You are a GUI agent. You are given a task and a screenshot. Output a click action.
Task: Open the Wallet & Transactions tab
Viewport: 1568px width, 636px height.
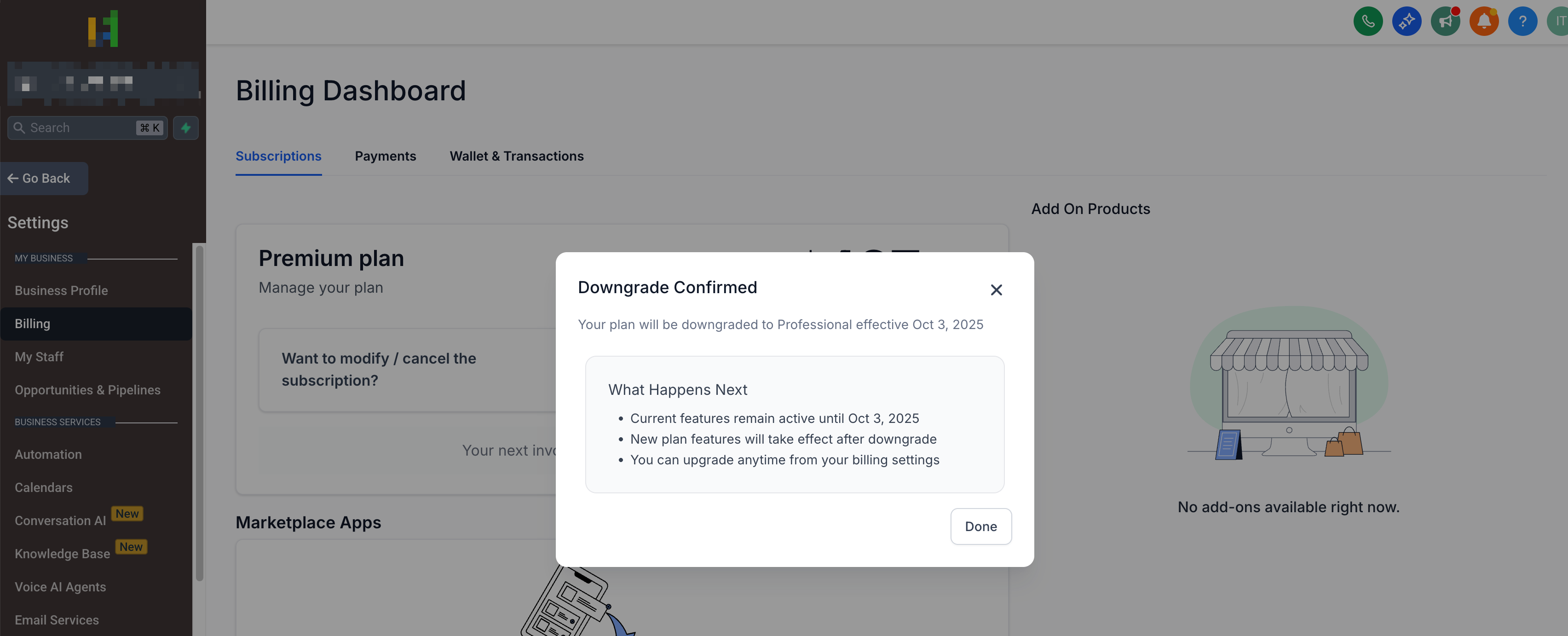(x=516, y=156)
